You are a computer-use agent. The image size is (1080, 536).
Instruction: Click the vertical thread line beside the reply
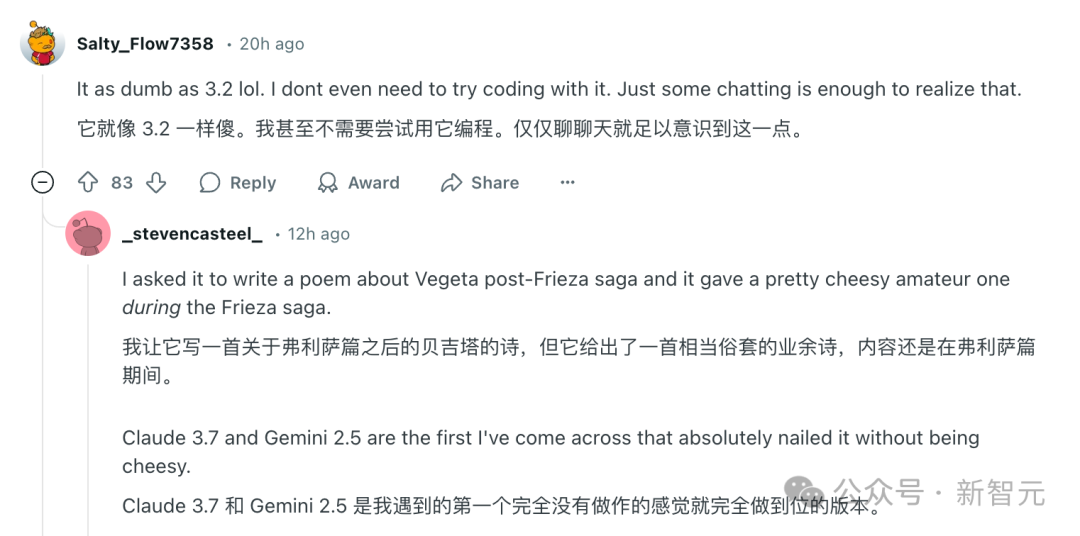(88, 400)
